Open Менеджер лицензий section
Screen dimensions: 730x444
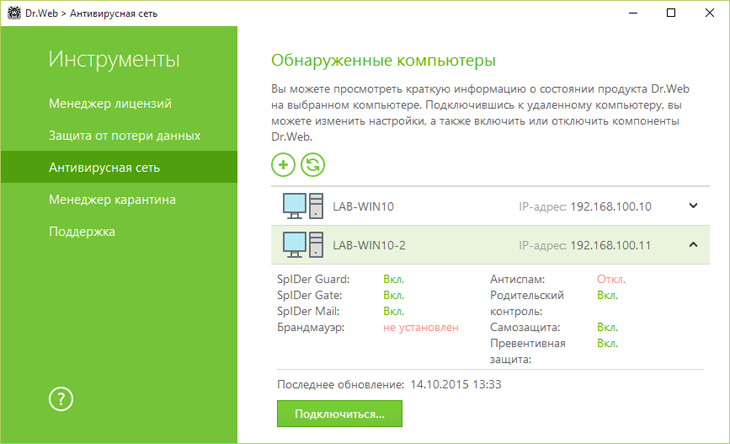point(110,103)
